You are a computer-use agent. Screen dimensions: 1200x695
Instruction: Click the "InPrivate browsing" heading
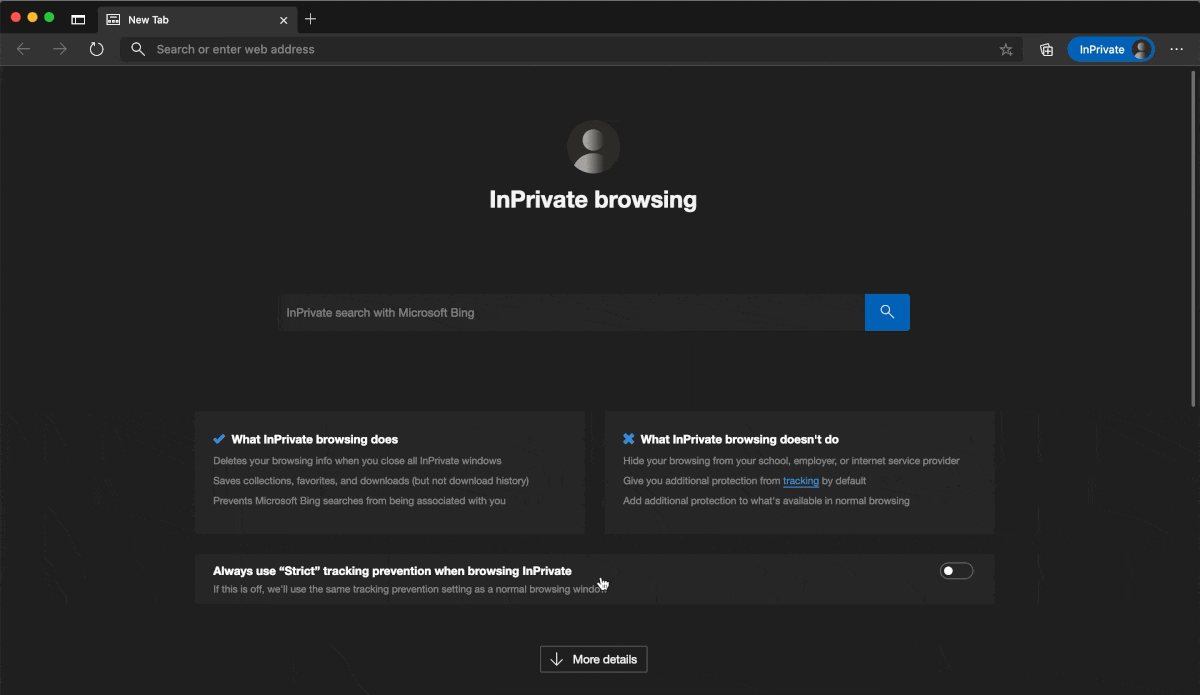593,199
